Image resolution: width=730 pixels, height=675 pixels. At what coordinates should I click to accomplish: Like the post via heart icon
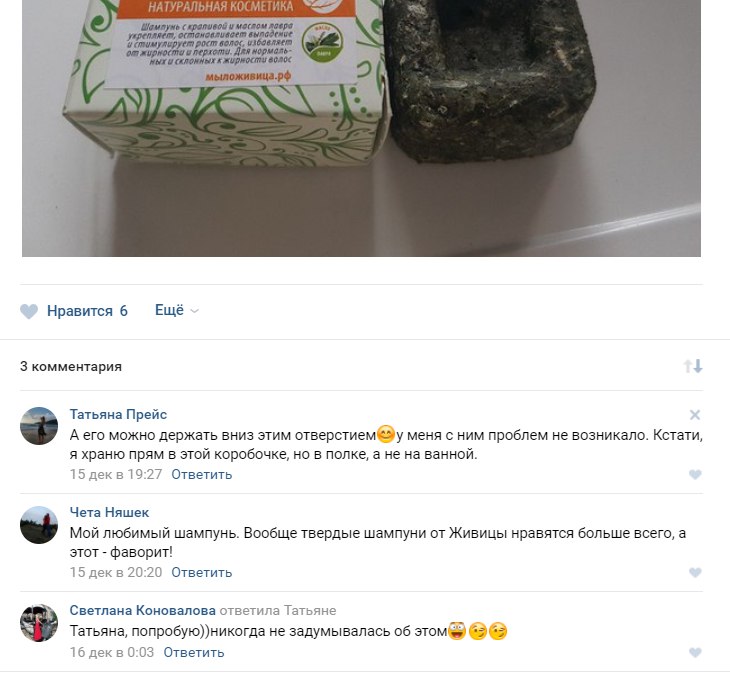click(29, 311)
